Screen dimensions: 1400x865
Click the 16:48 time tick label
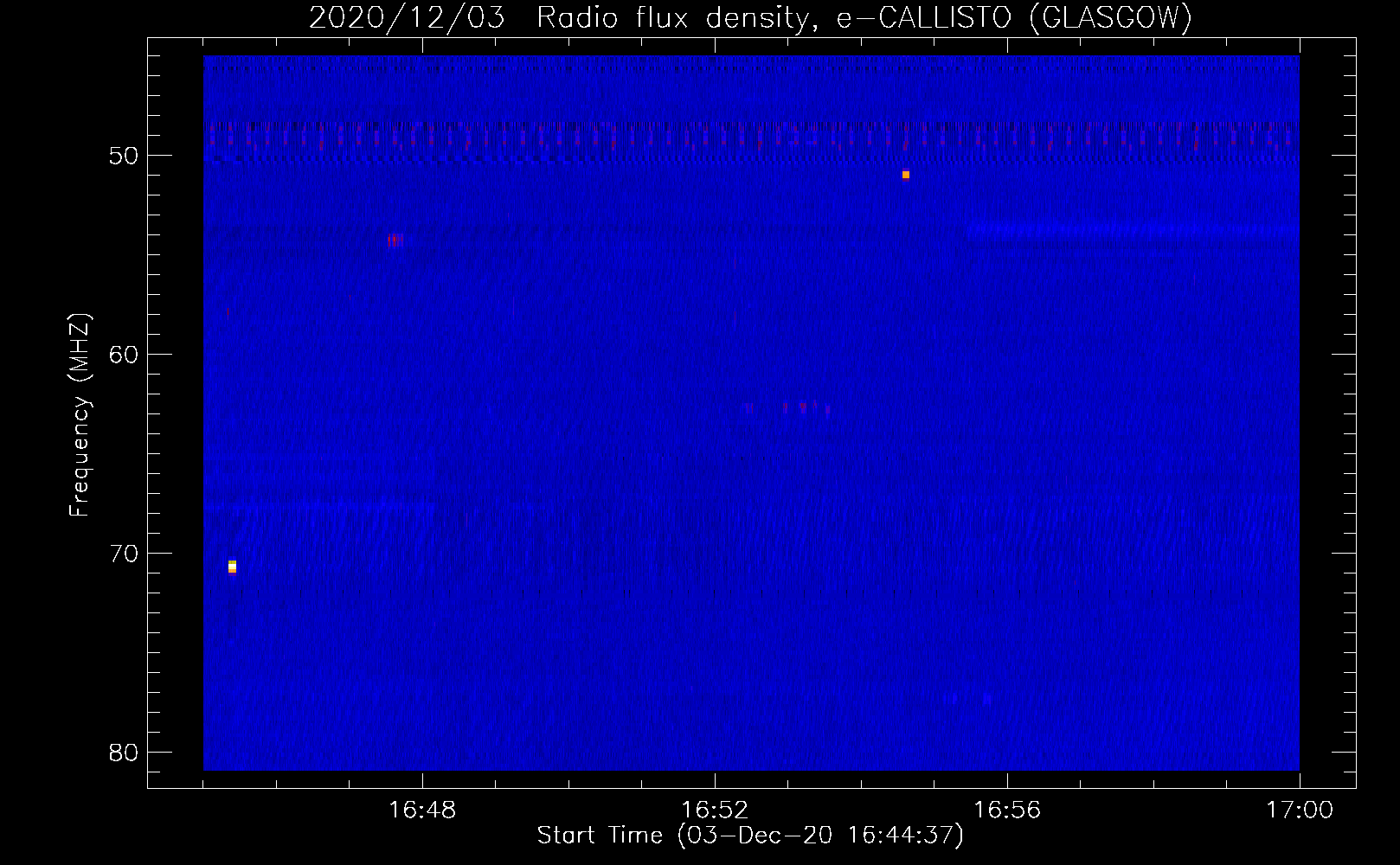click(x=422, y=811)
